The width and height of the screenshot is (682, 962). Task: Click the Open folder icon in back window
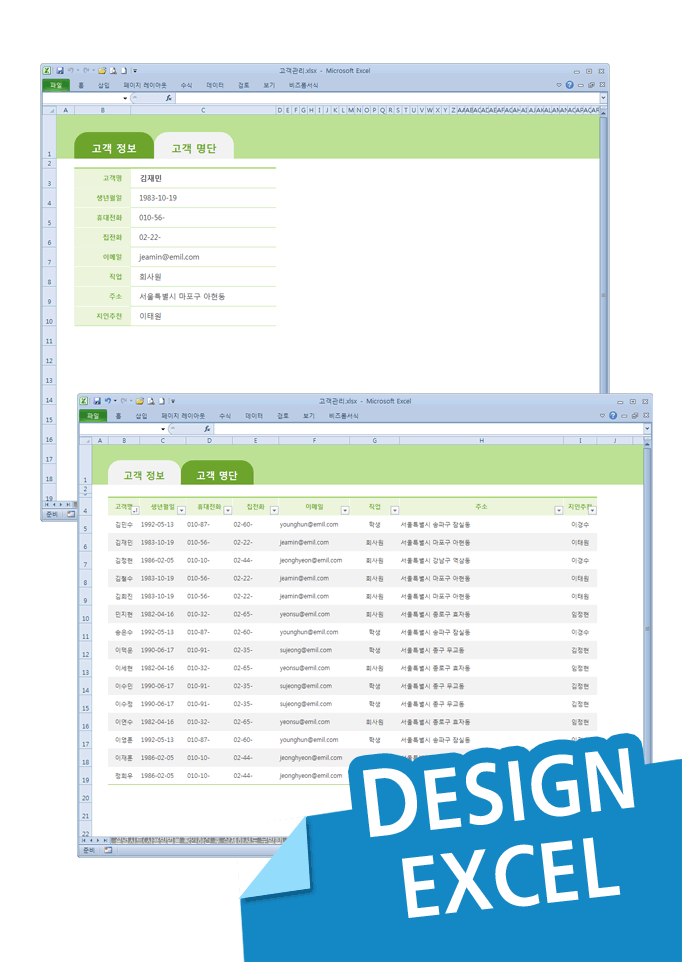[102, 71]
